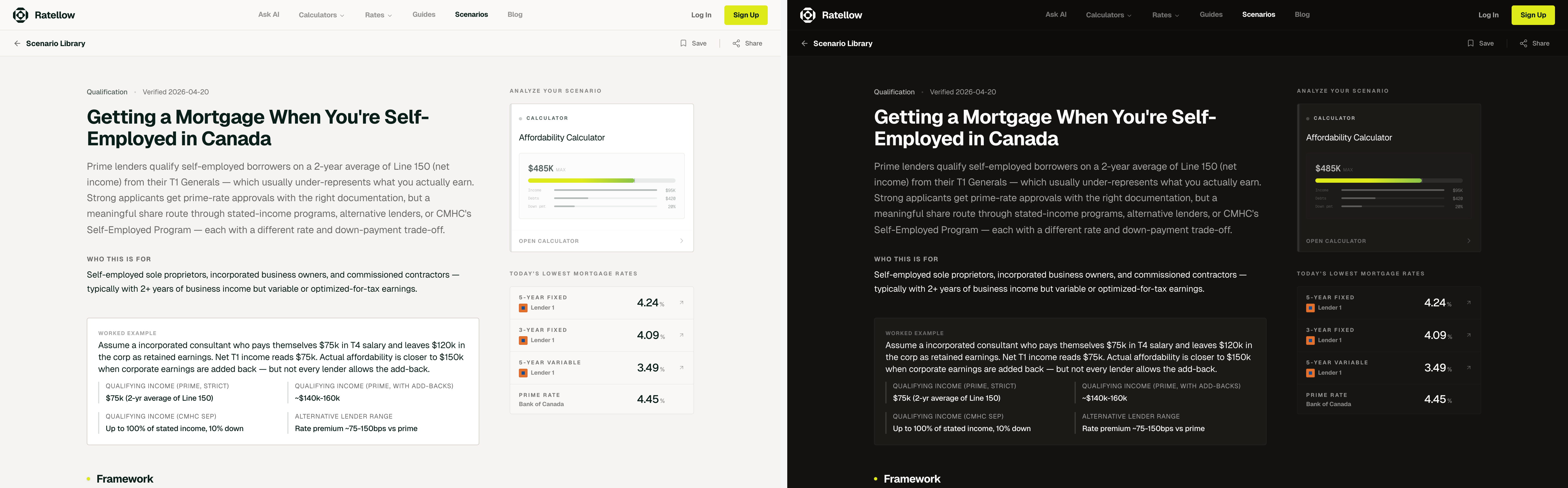Click Lender 1 logo under 5-Year Variable, light page
This screenshot has height=488, width=1568.
[x=523, y=373]
